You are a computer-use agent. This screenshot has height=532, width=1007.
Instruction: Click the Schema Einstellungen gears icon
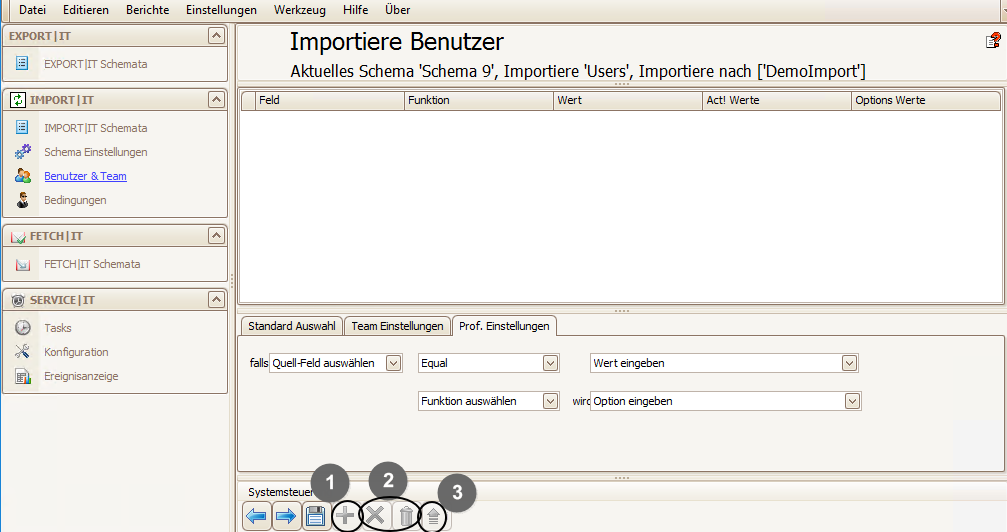(22, 152)
